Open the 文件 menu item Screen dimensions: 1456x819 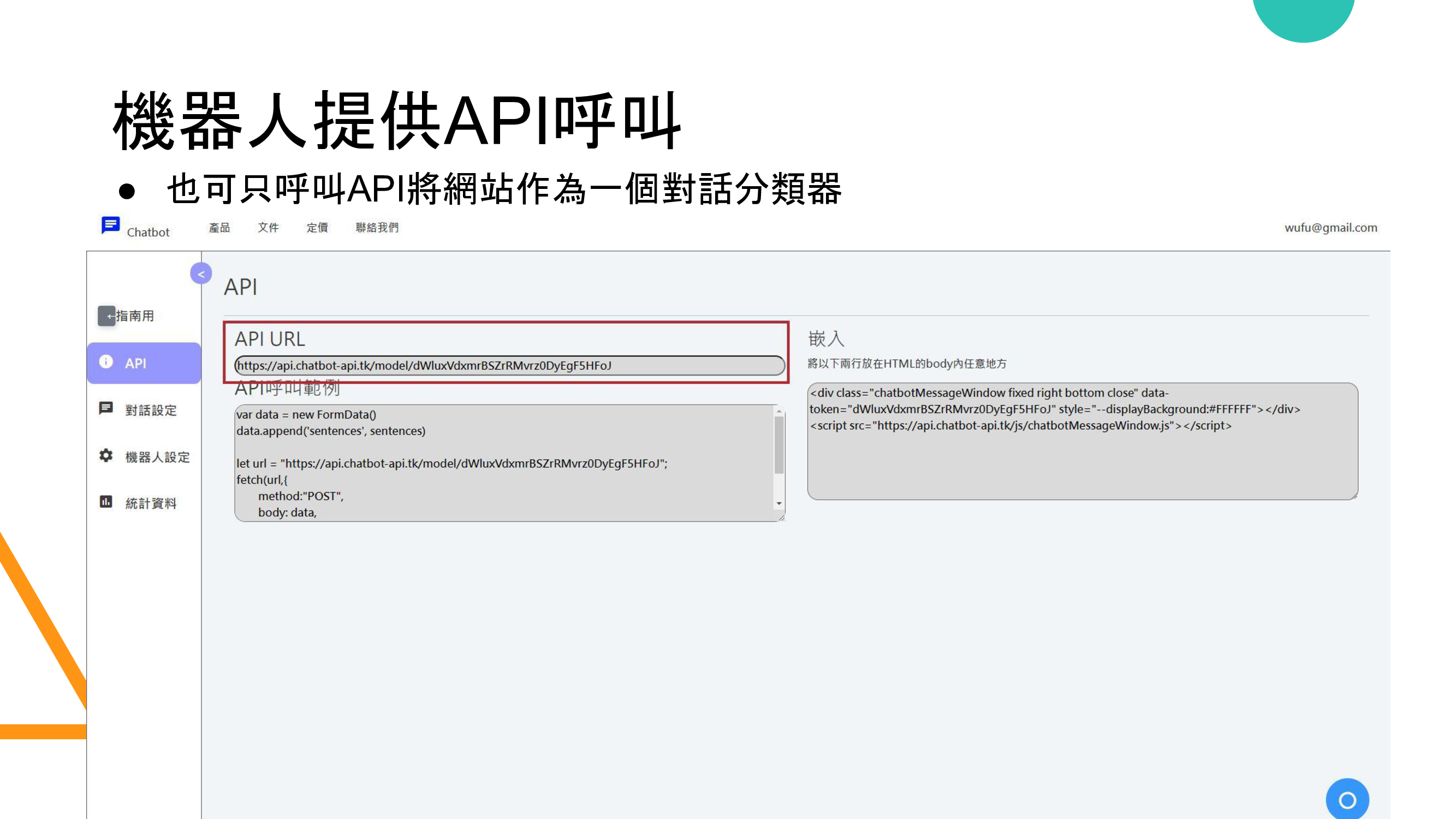(268, 228)
